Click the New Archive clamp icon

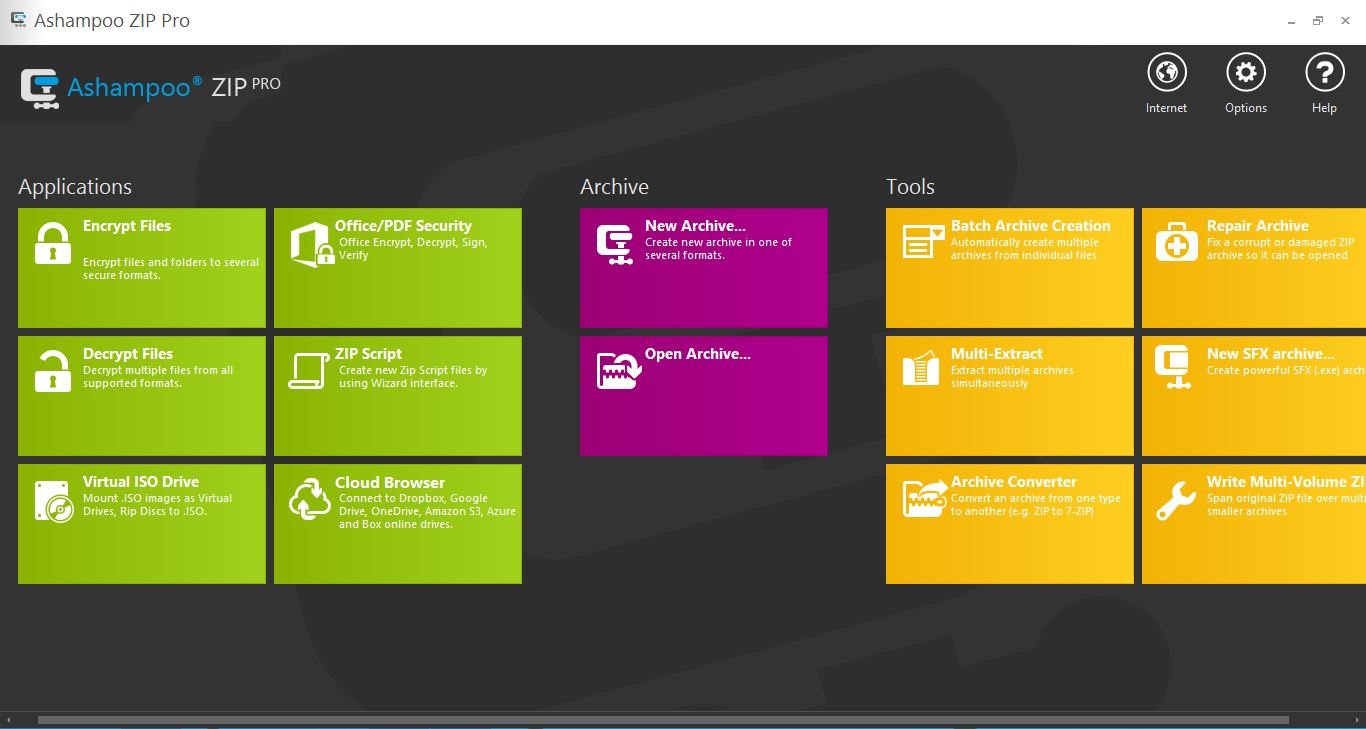pyautogui.click(x=614, y=244)
